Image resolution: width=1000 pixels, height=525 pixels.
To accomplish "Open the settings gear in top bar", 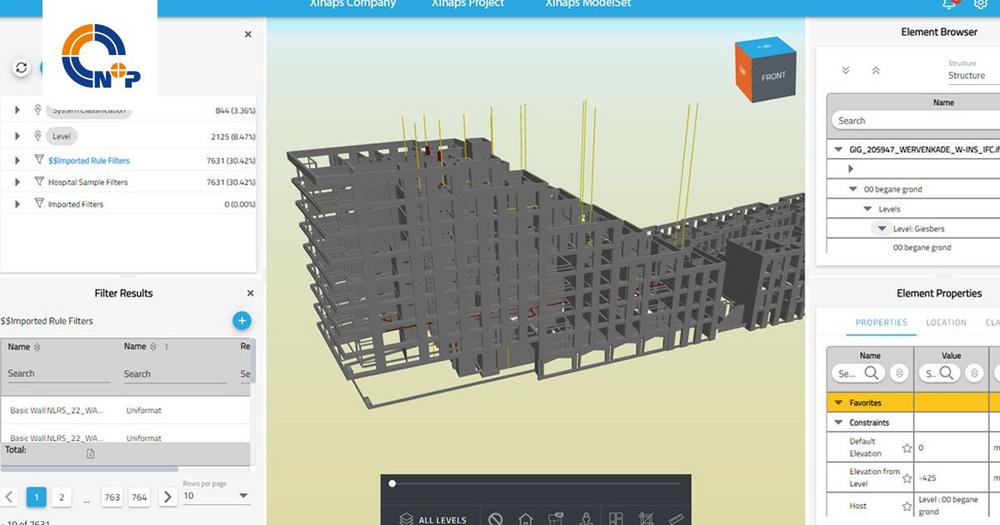I will 980,4.
